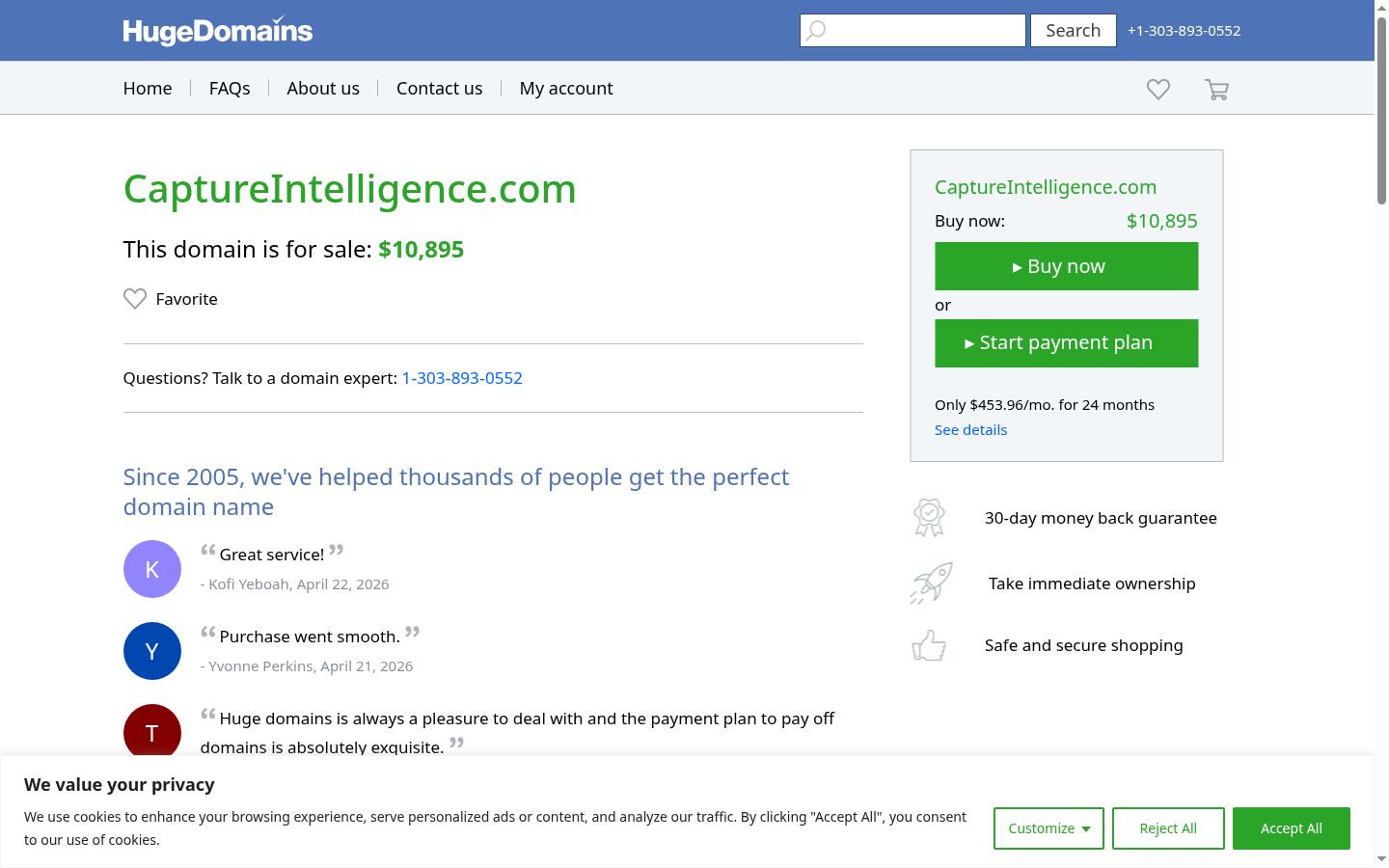Viewport: 1389px width, 868px height.
Task: Click the thumbs-up secure shopping icon
Action: (x=929, y=645)
